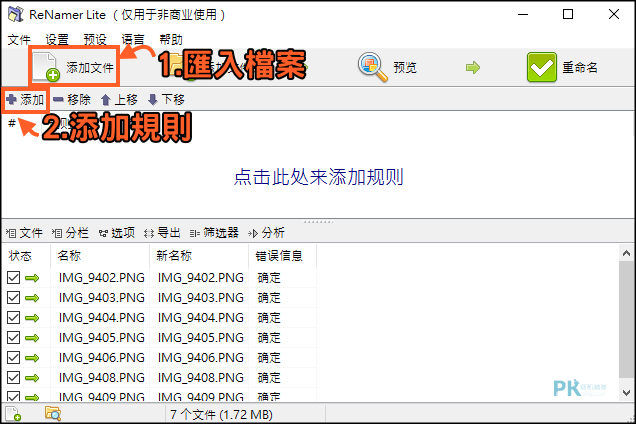636x424 pixels.
Task: Click the # column header in rules list
Action: click(12, 123)
